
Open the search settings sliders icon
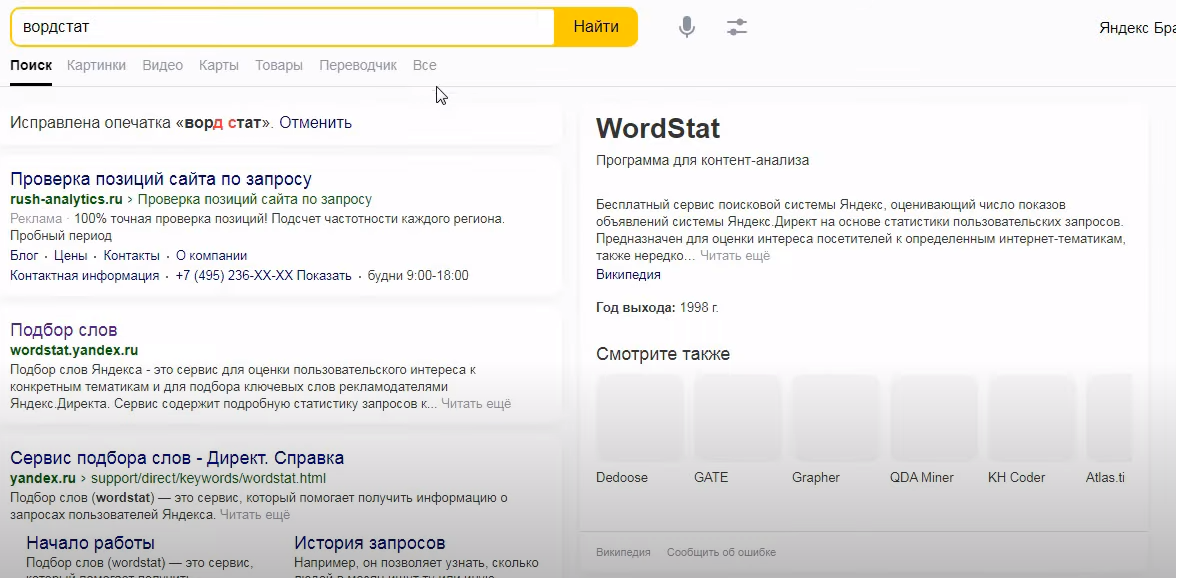(737, 27)
